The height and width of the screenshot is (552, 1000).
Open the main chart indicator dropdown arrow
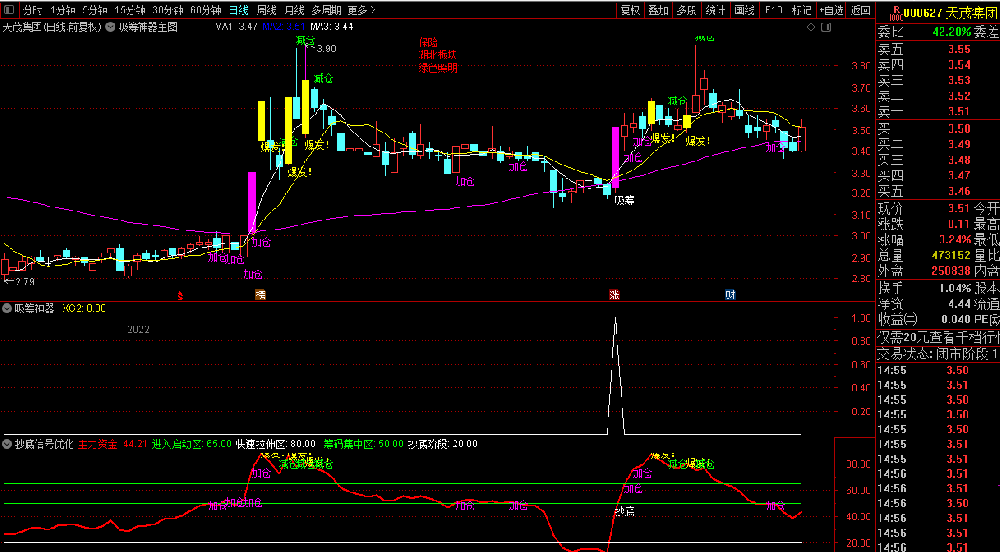click(x=108, y=28)
